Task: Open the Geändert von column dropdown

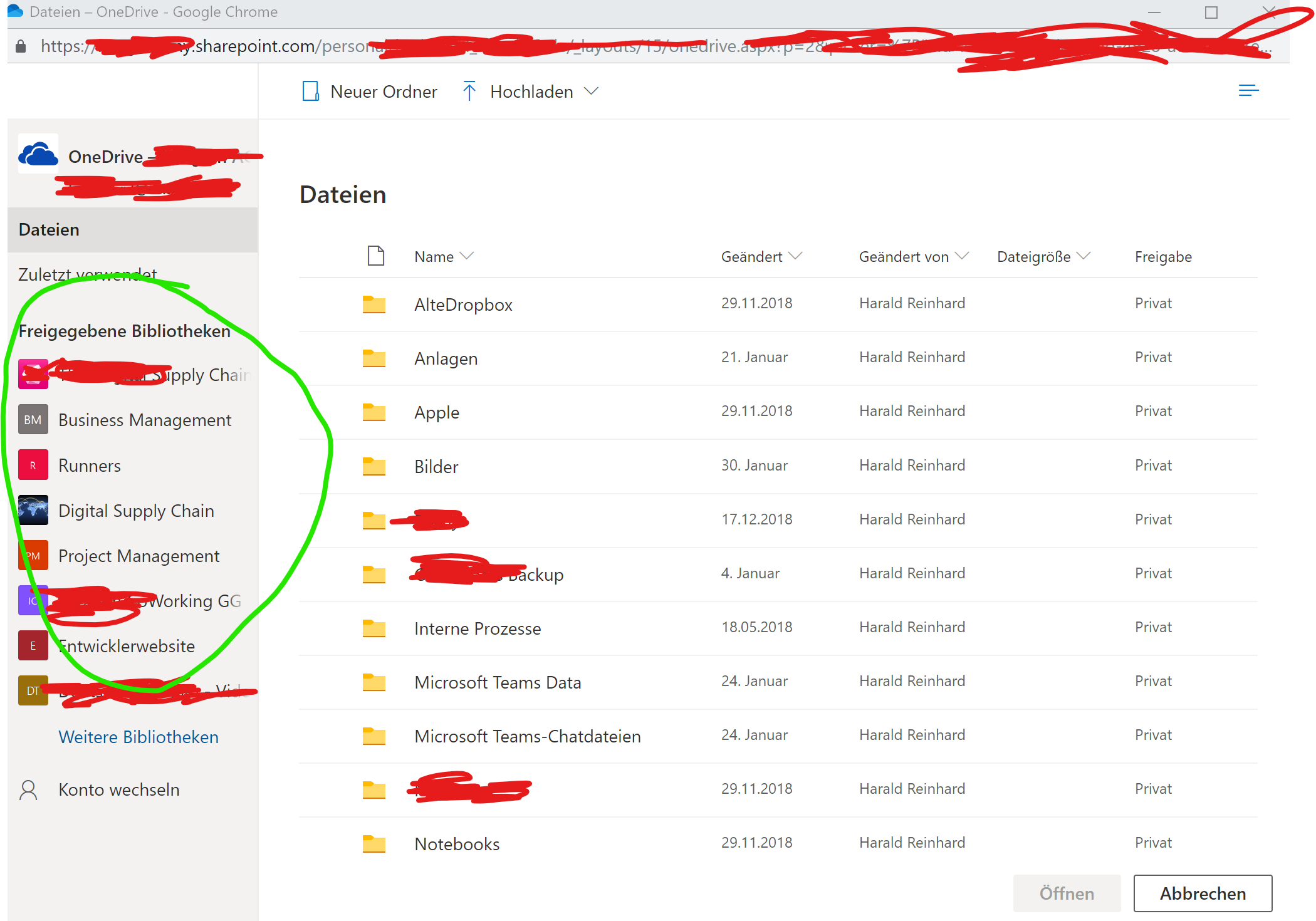Action: 962,256
